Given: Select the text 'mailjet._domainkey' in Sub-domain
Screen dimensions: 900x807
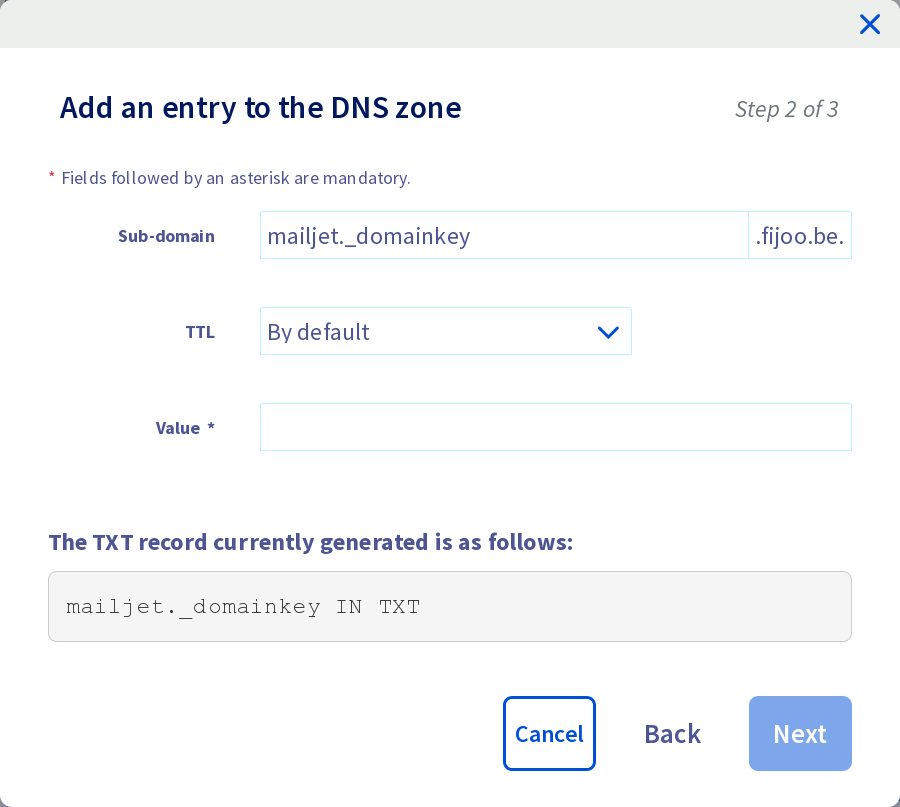Looking at the screenshot, I should [368, 236].
